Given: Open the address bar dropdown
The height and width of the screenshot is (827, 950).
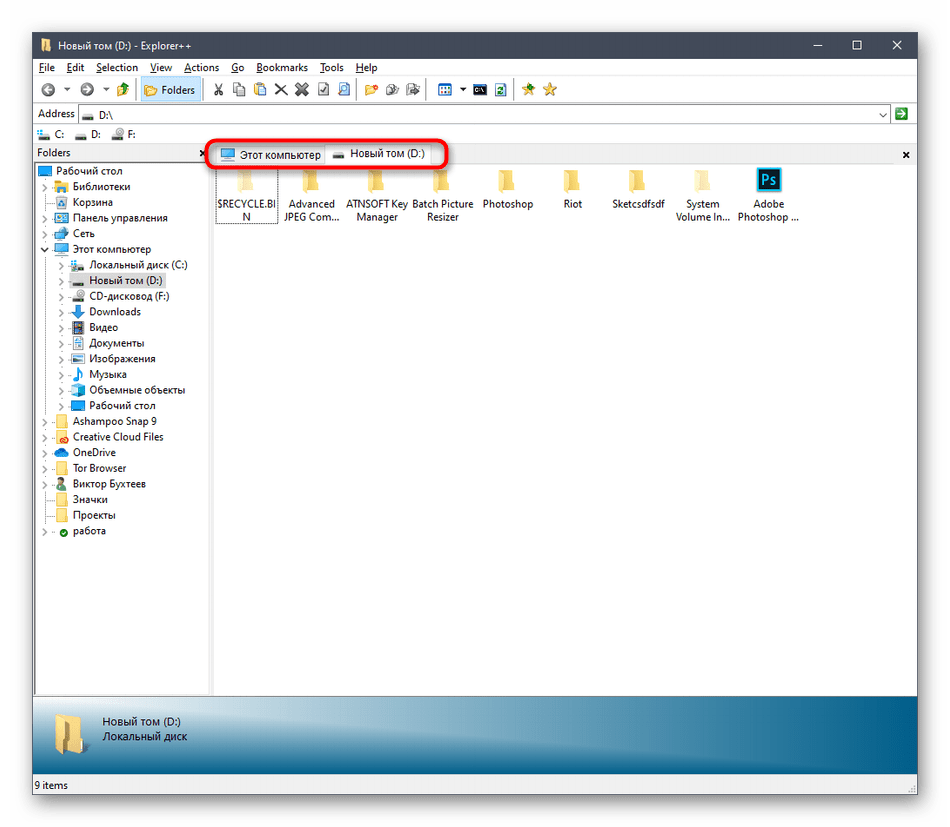Looking at the screenshot, I should point(883,115).
